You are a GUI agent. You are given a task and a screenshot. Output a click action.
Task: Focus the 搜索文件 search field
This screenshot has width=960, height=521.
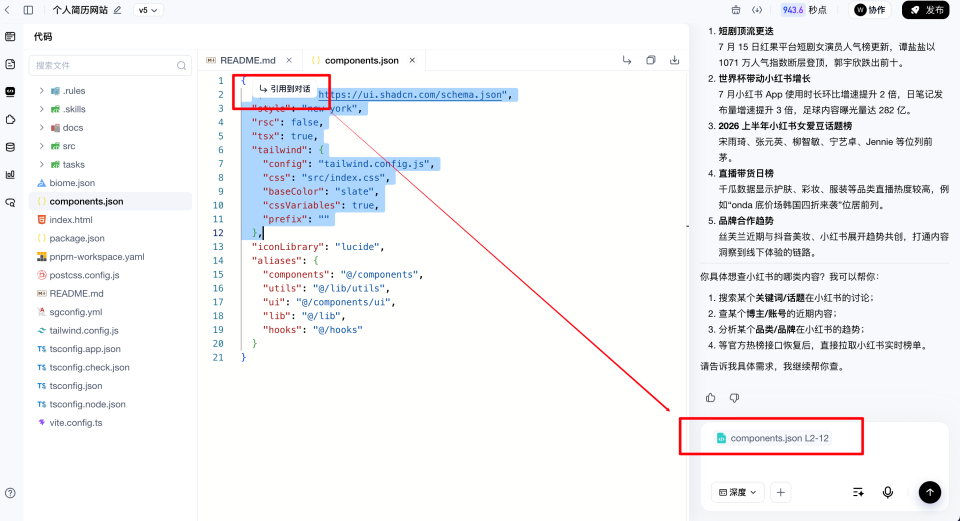point(110,66)
